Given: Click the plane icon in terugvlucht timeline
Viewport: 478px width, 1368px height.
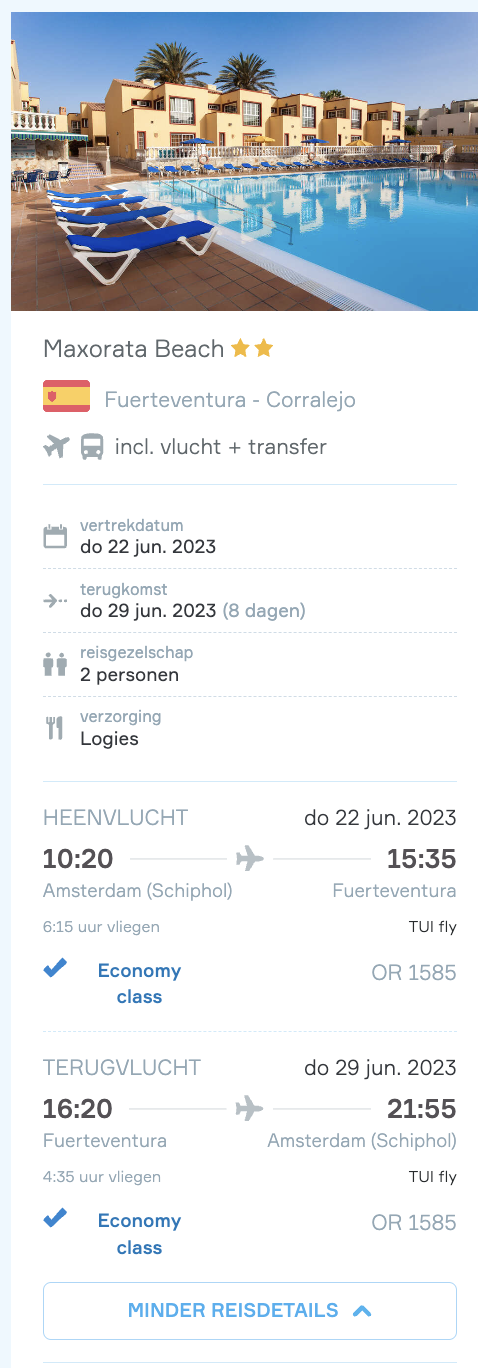Looking at the screenshot, I should (249, 1108).
